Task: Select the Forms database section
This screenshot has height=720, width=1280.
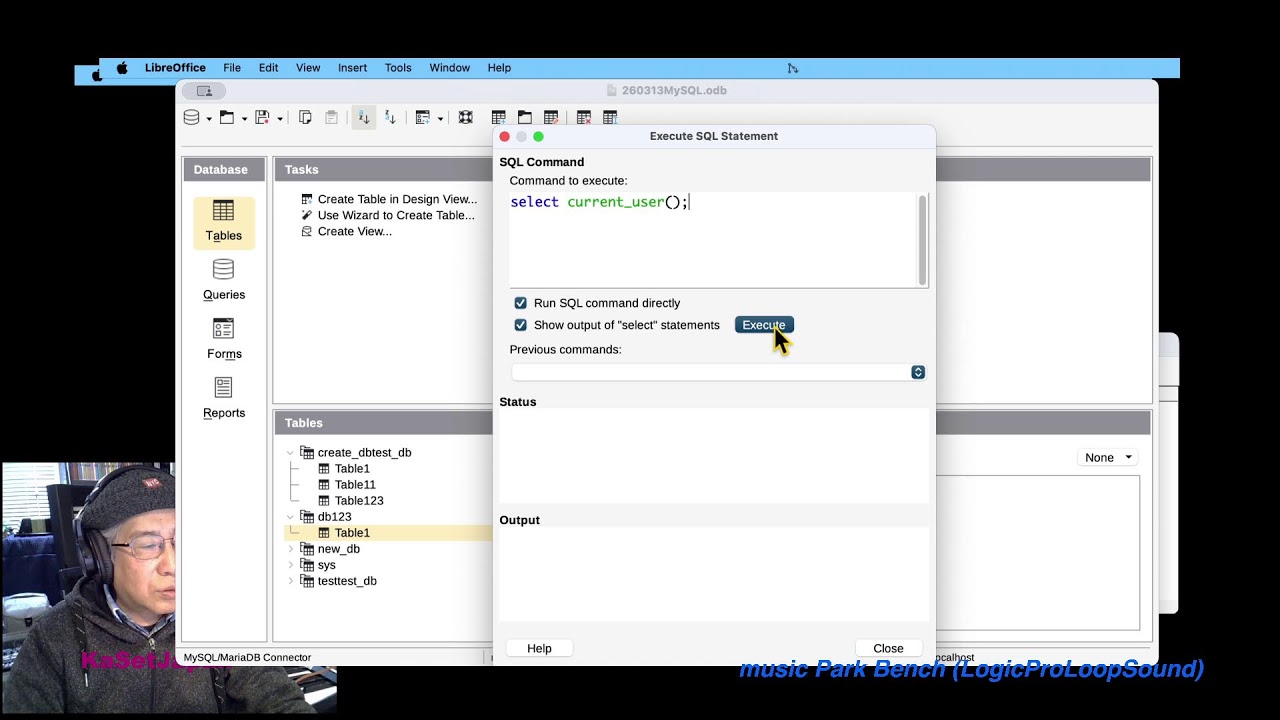Action: 224,340
